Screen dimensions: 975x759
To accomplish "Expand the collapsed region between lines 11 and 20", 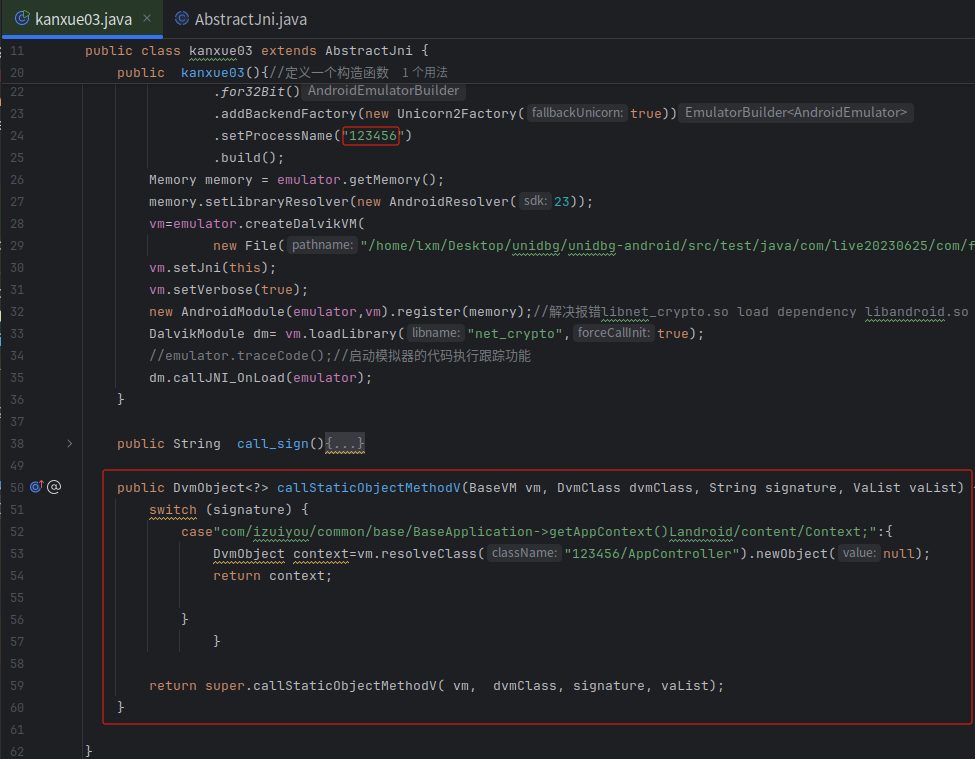I will pos(69,60).
